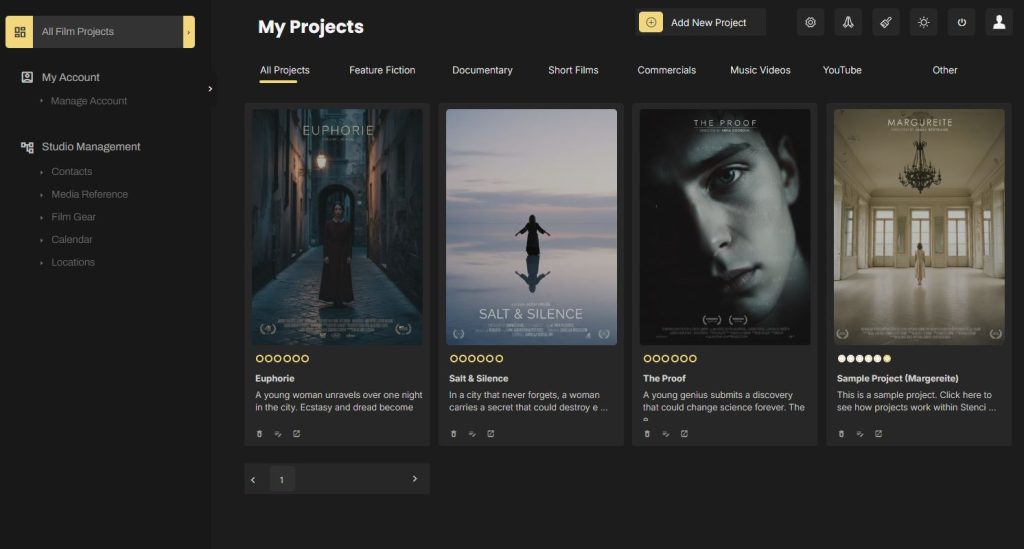Screen dimensions: 1024x549
Task: Click the rating circles under The Proof
Action: click(670, 358)
